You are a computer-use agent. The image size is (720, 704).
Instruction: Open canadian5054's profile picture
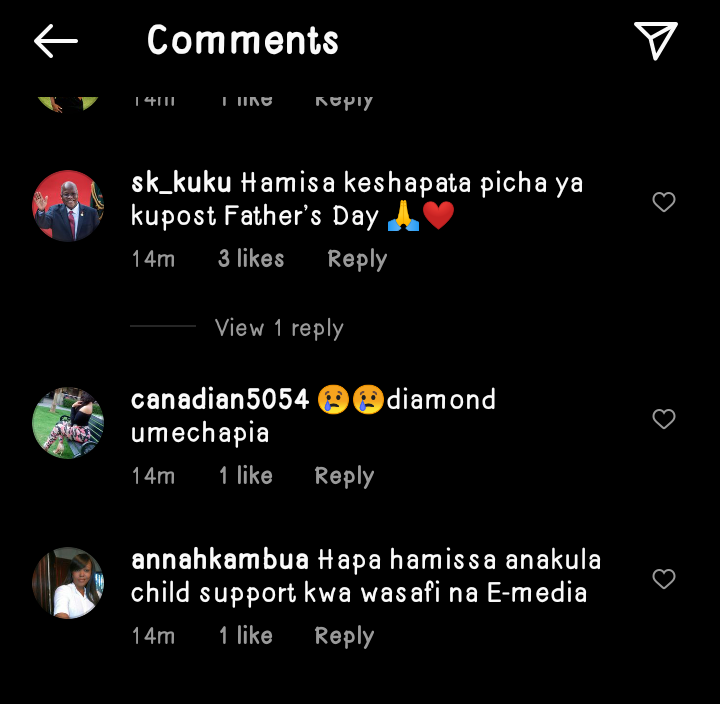point(68,422)
